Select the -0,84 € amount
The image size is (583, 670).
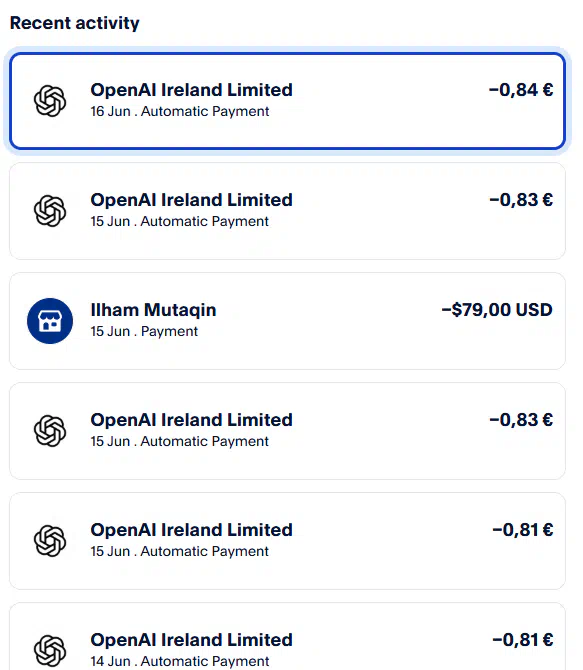coord(521,90)
